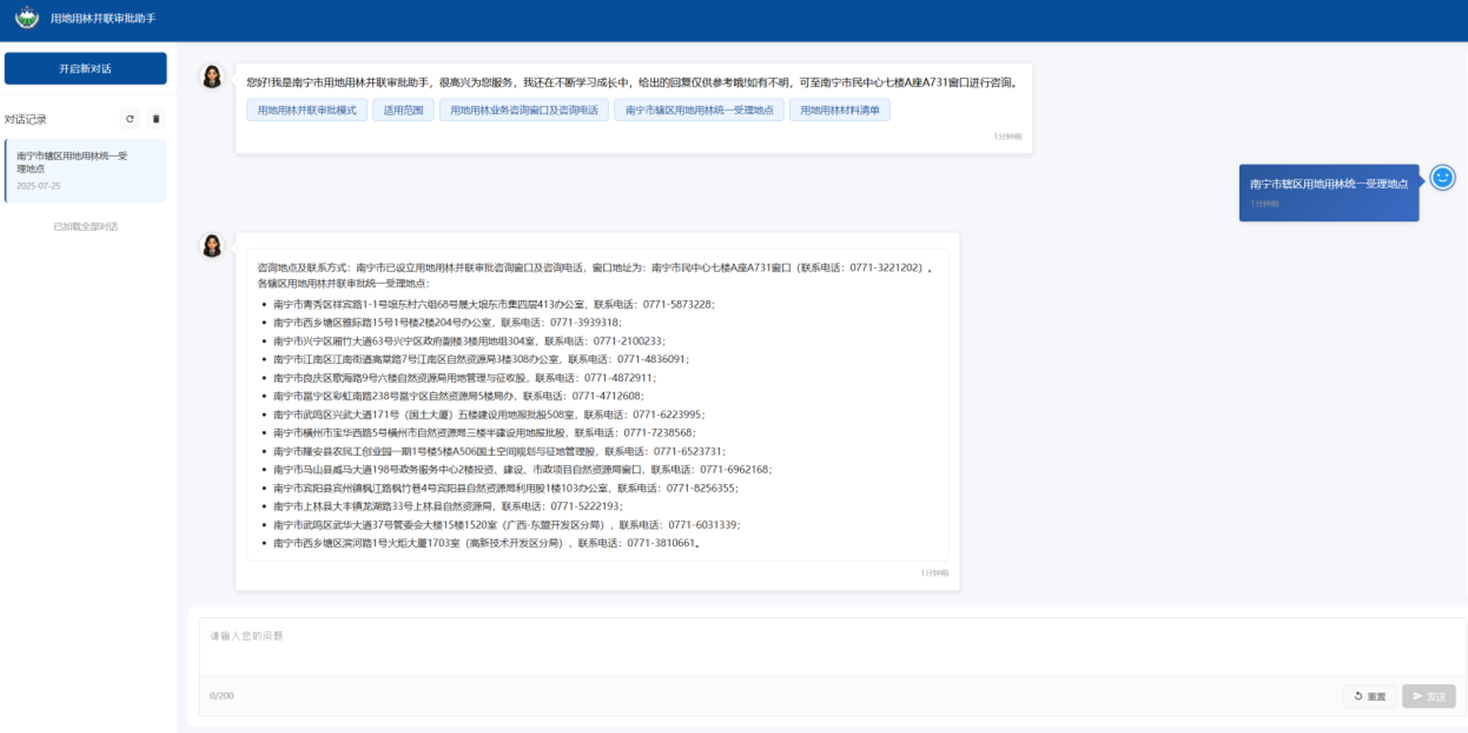Click the trash icon beside 对话记录

(156, 119)
